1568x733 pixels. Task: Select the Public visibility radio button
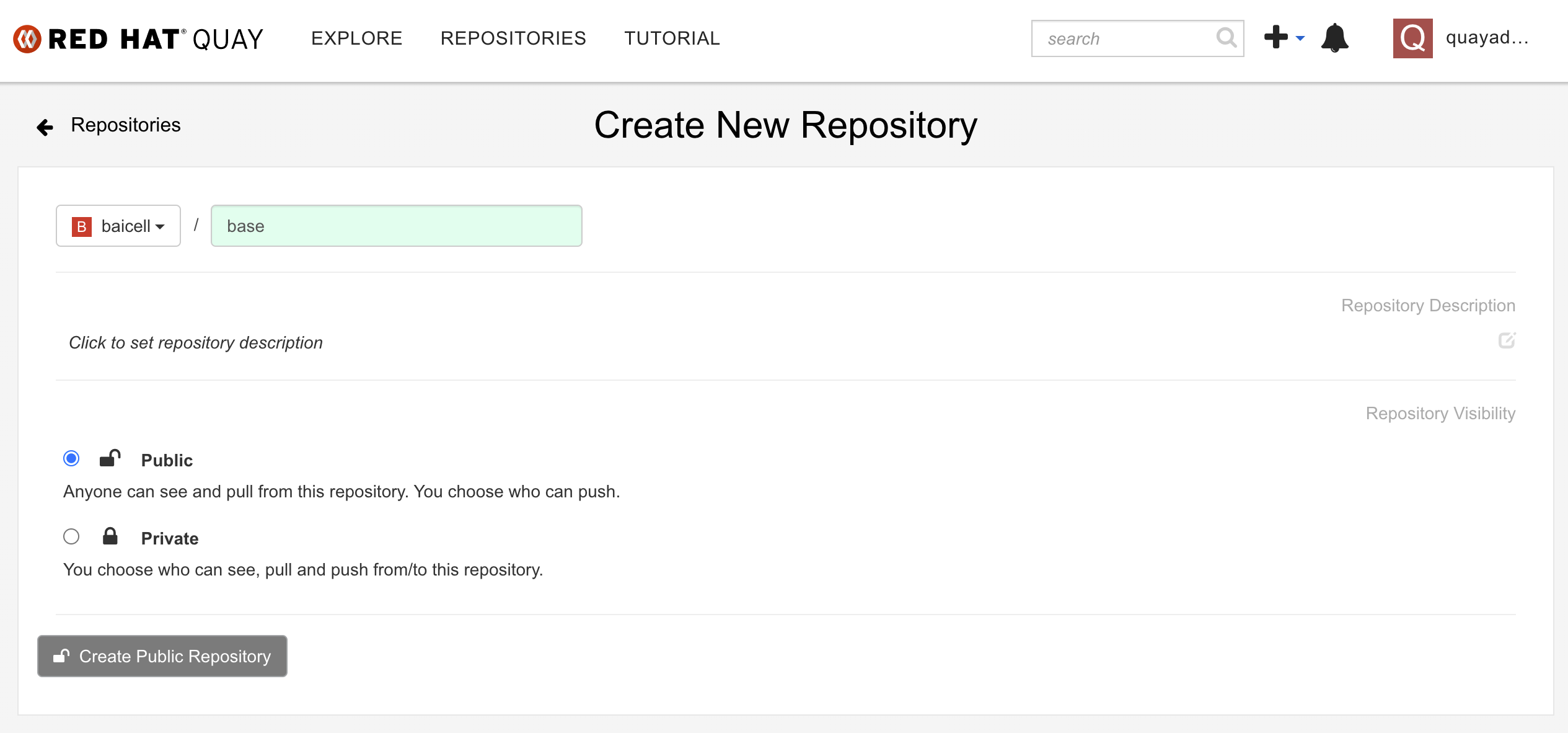[71, 458]
